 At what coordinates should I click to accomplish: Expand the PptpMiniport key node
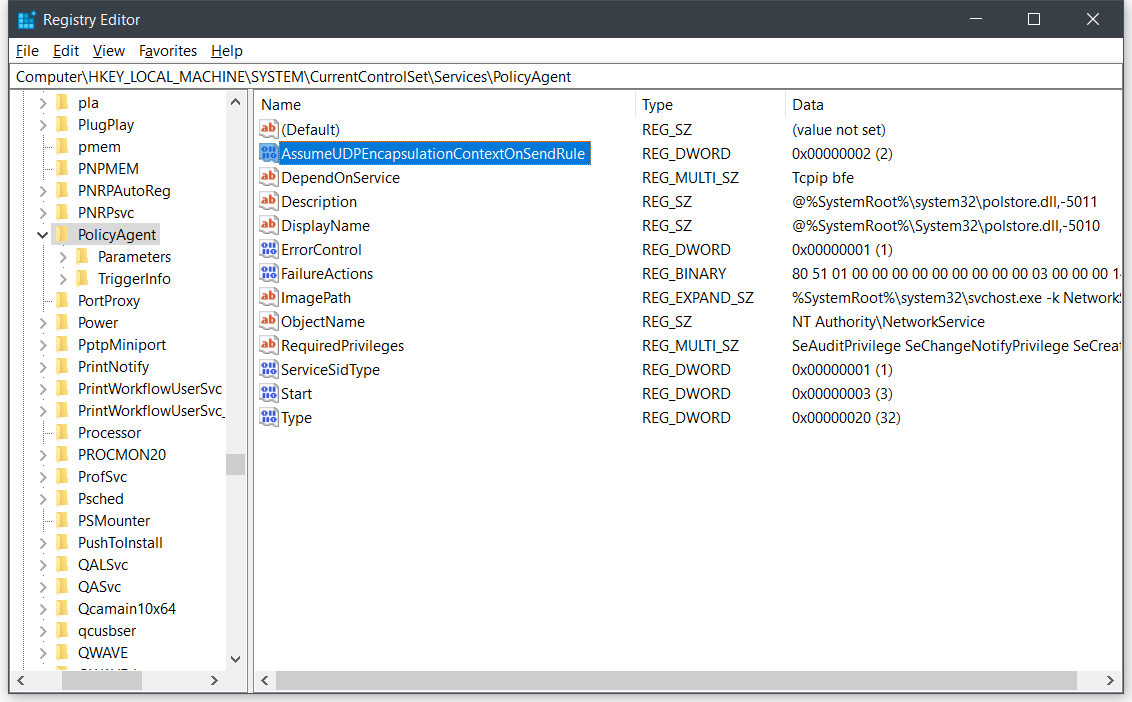[43, 345]
